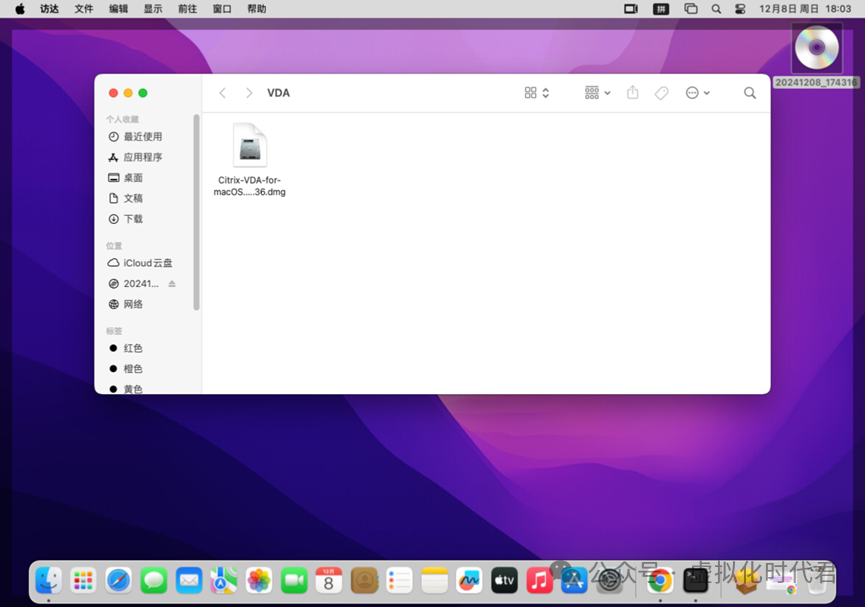Launch FaceTime from the Dock

pyautogui.click(x=295, y=581)
